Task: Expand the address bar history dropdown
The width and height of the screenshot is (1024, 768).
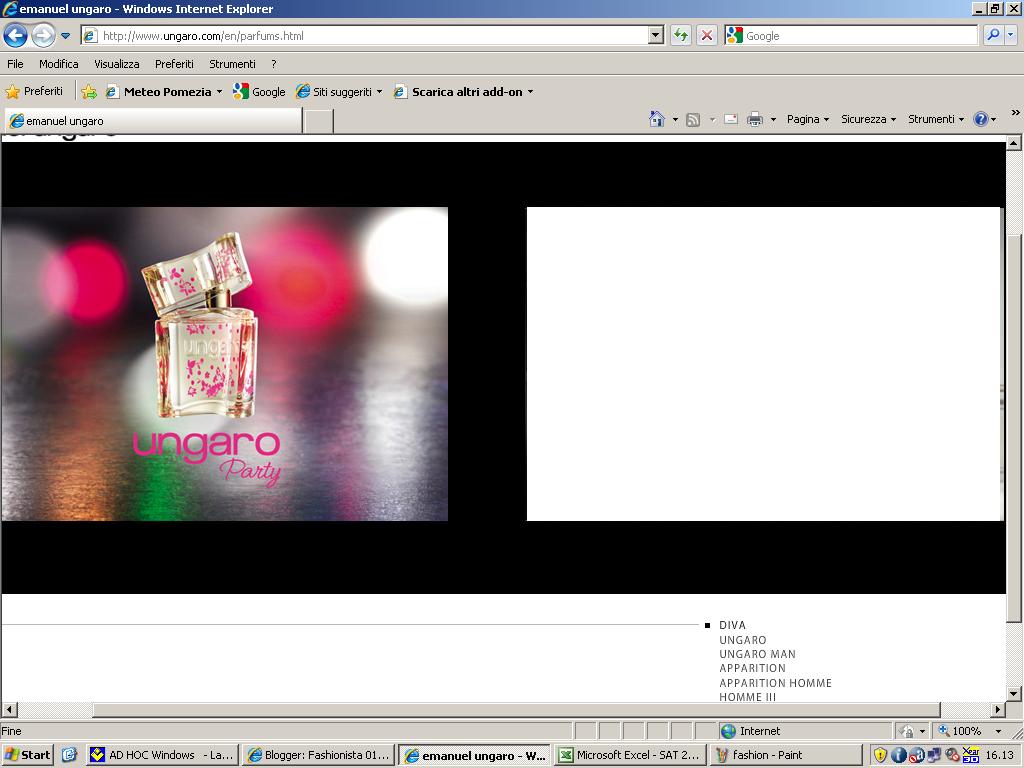Action: (x=656, y=36)
